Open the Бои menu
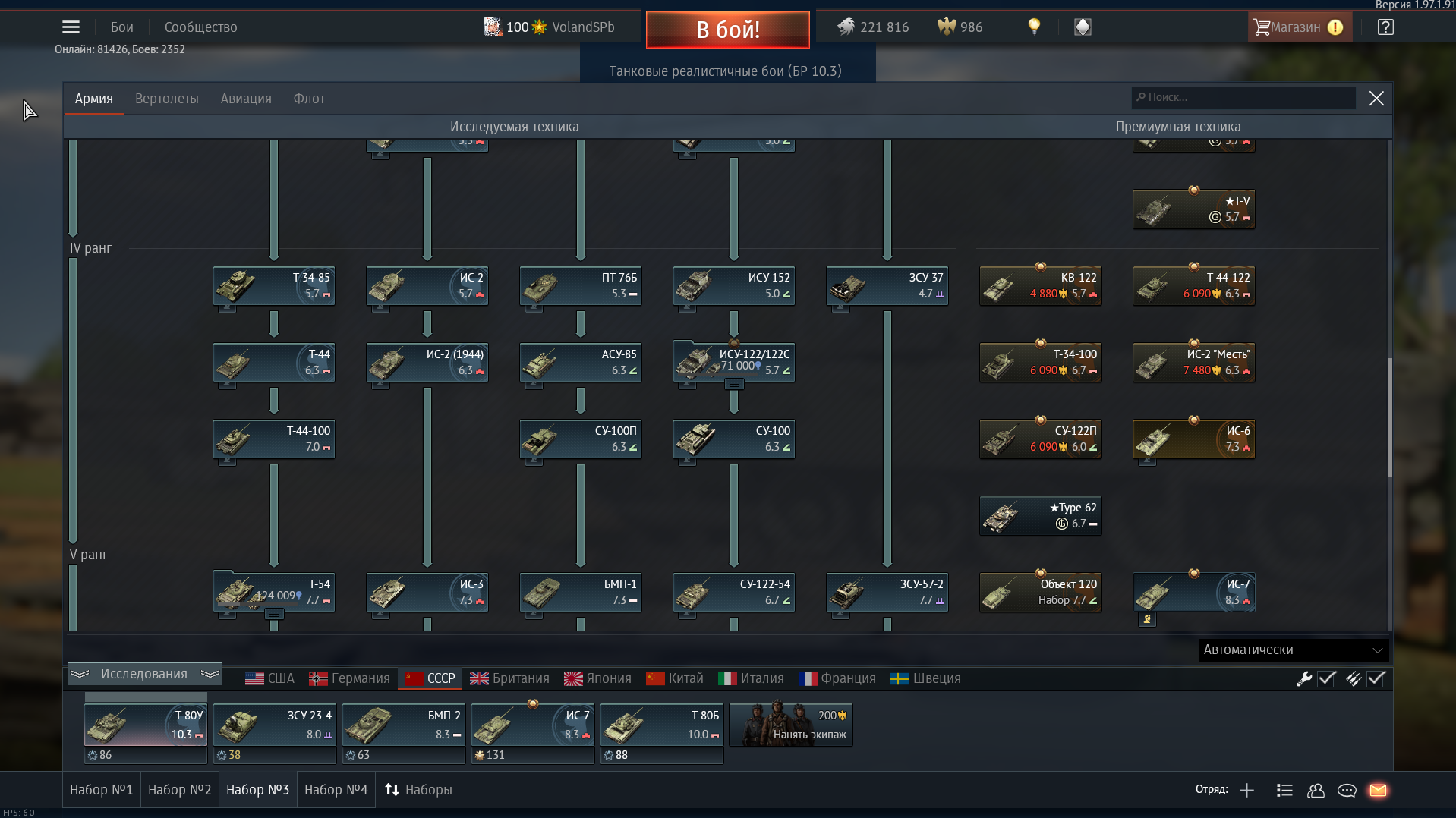 click(x=122, y=27)
